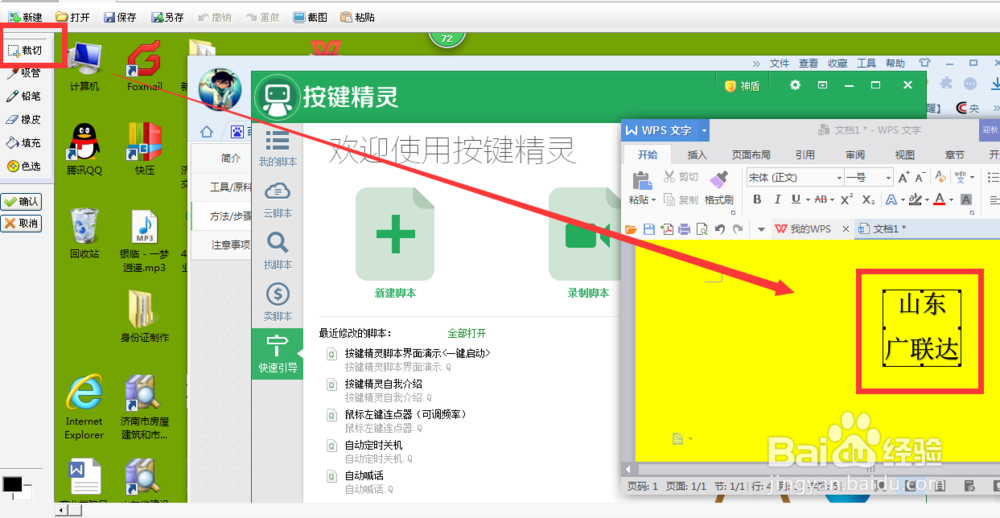This screenshot has width=1000, height=518.
Task: Click 新建脚本 green plus tile
Action: [395, 234]
